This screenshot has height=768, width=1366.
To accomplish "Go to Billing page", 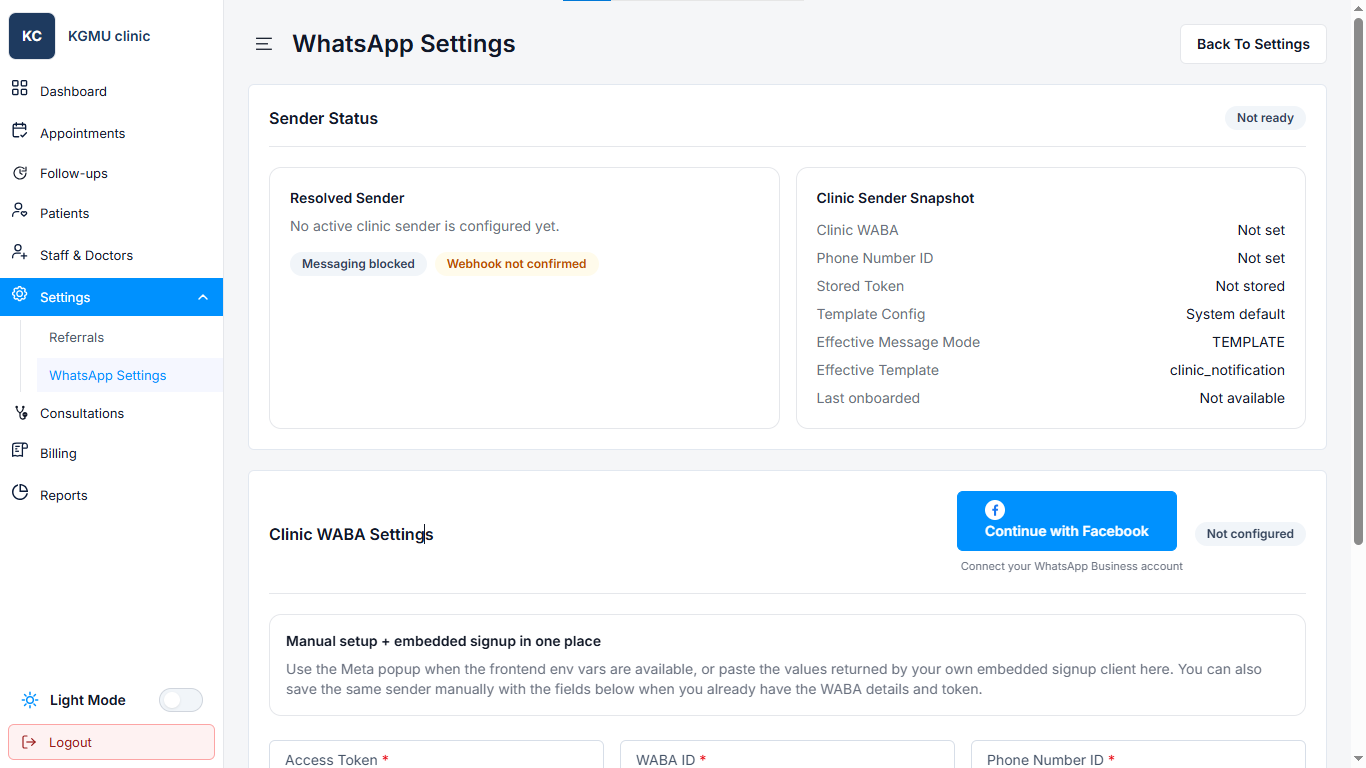I will tap(111, 453).
